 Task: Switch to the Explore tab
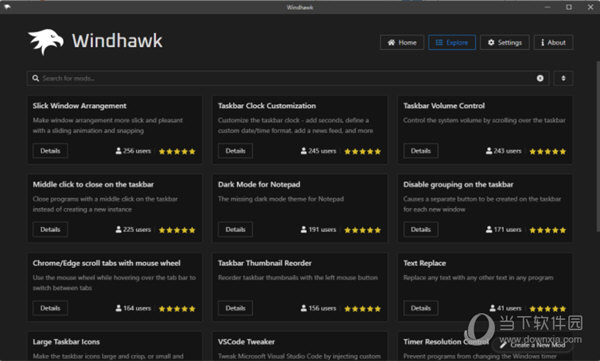click(452, 42)
